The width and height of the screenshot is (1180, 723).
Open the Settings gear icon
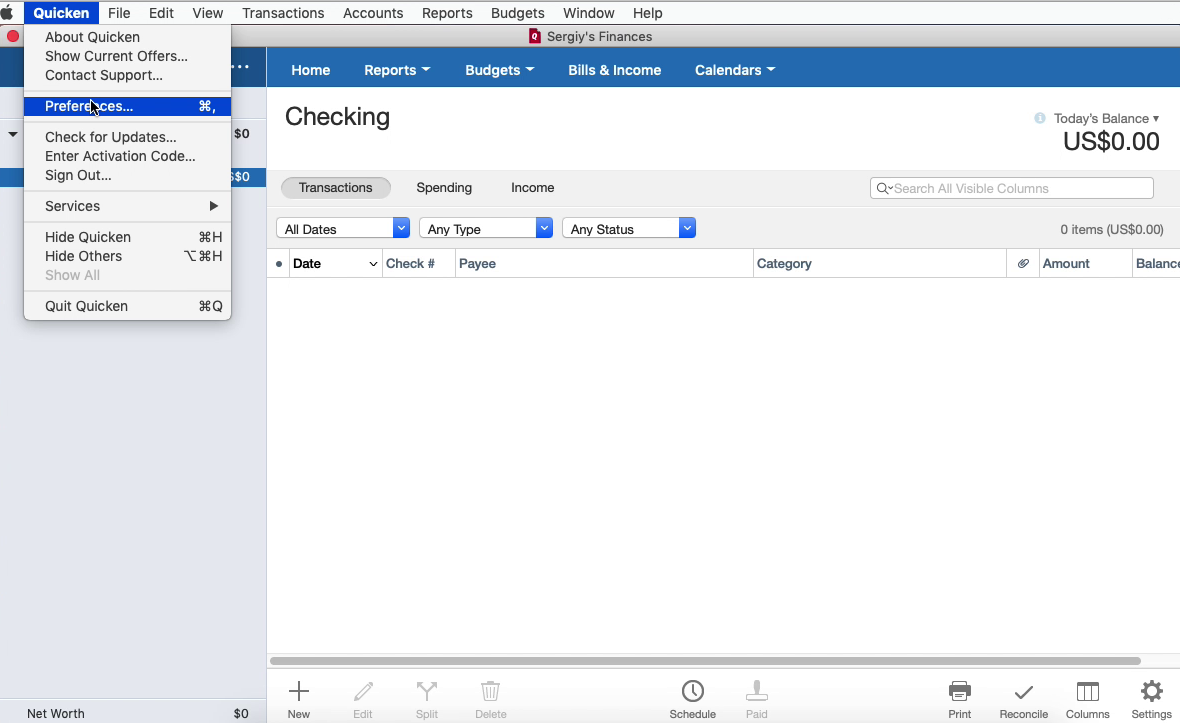click(x=1151, y=691)
